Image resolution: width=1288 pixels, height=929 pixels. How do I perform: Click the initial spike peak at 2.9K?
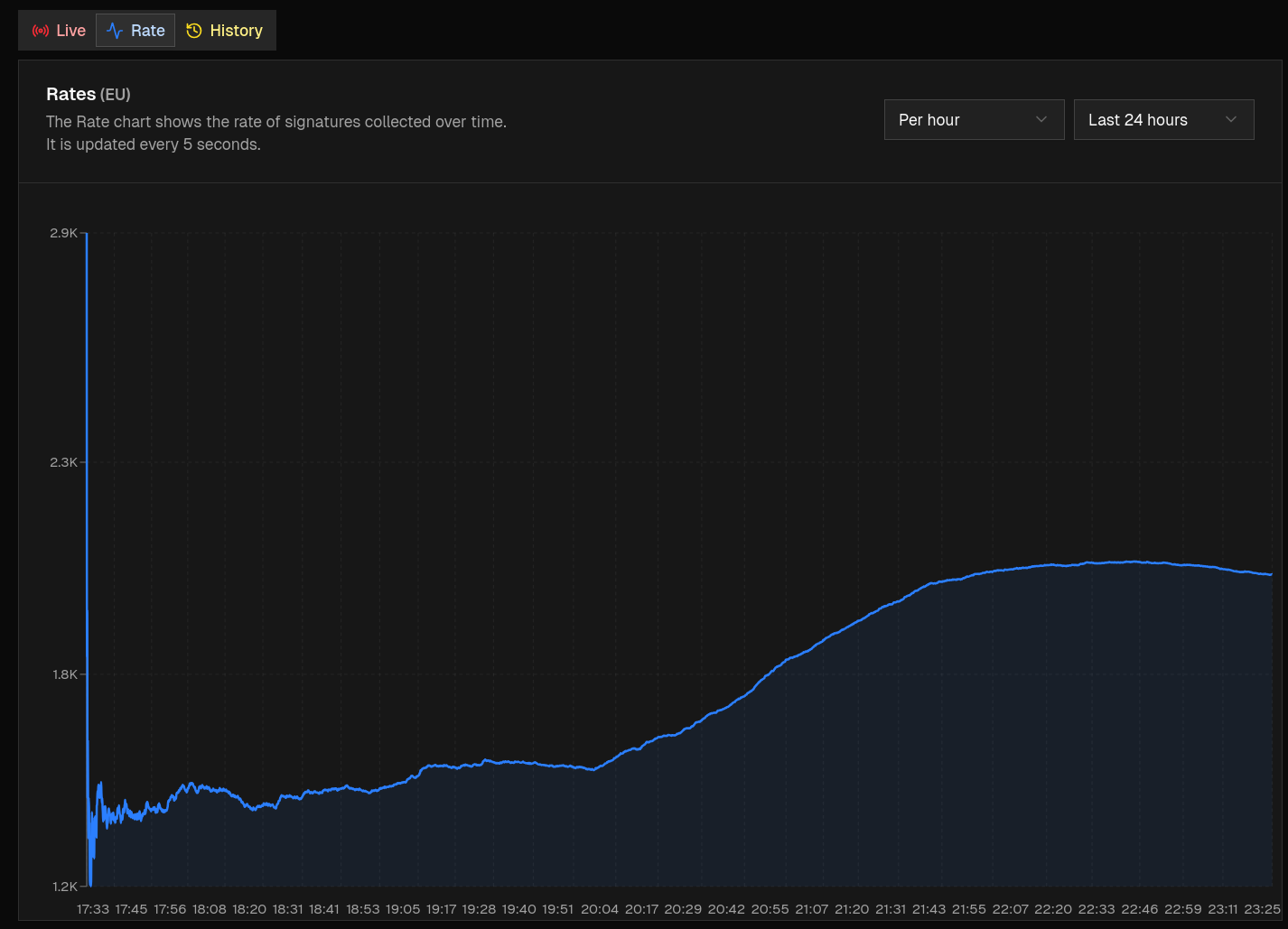[x=87, y=234]
